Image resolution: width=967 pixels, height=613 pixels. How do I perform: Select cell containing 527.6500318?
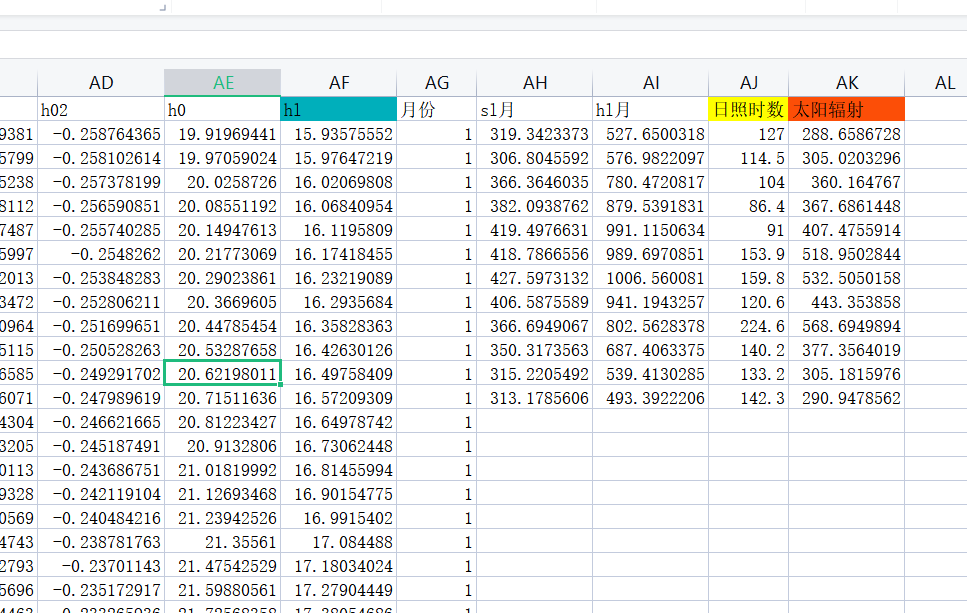click(x=651, y=134)
